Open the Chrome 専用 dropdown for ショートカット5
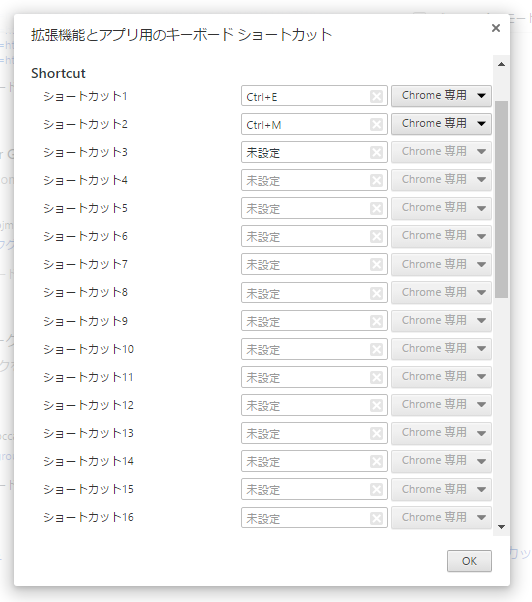Screen dimensions: 532x602 [x=441, y=208]
